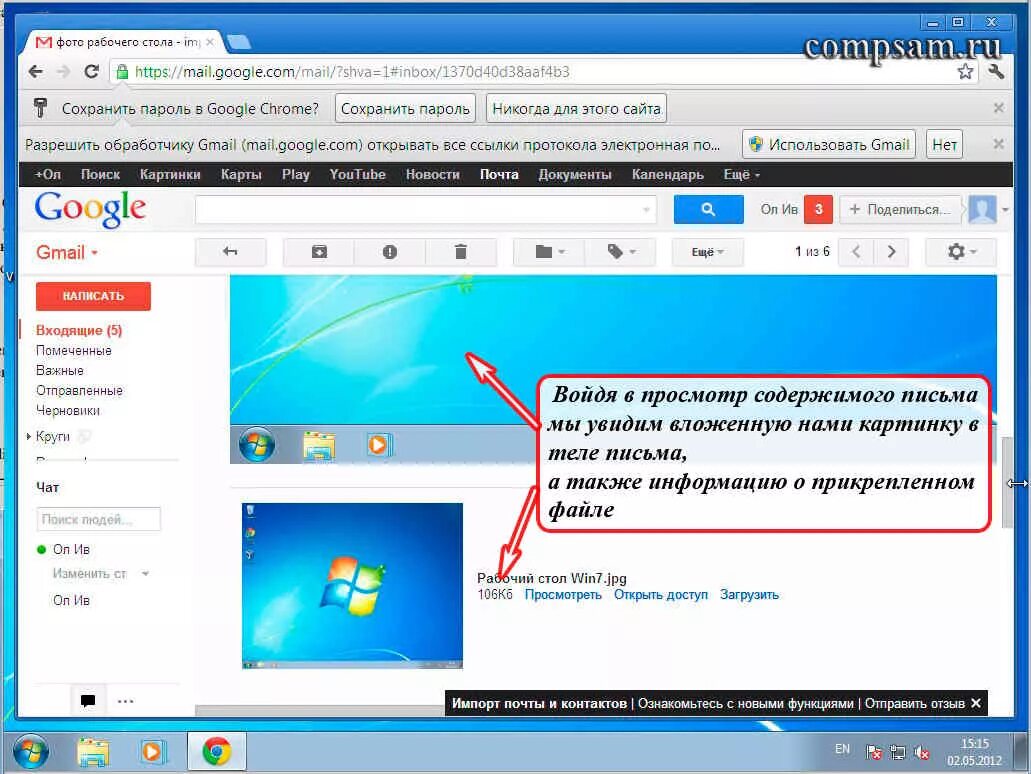The height and width of the screenshot is (774, 1031).
Task: Open the Windows Start menu
Action: coord(31,752)
